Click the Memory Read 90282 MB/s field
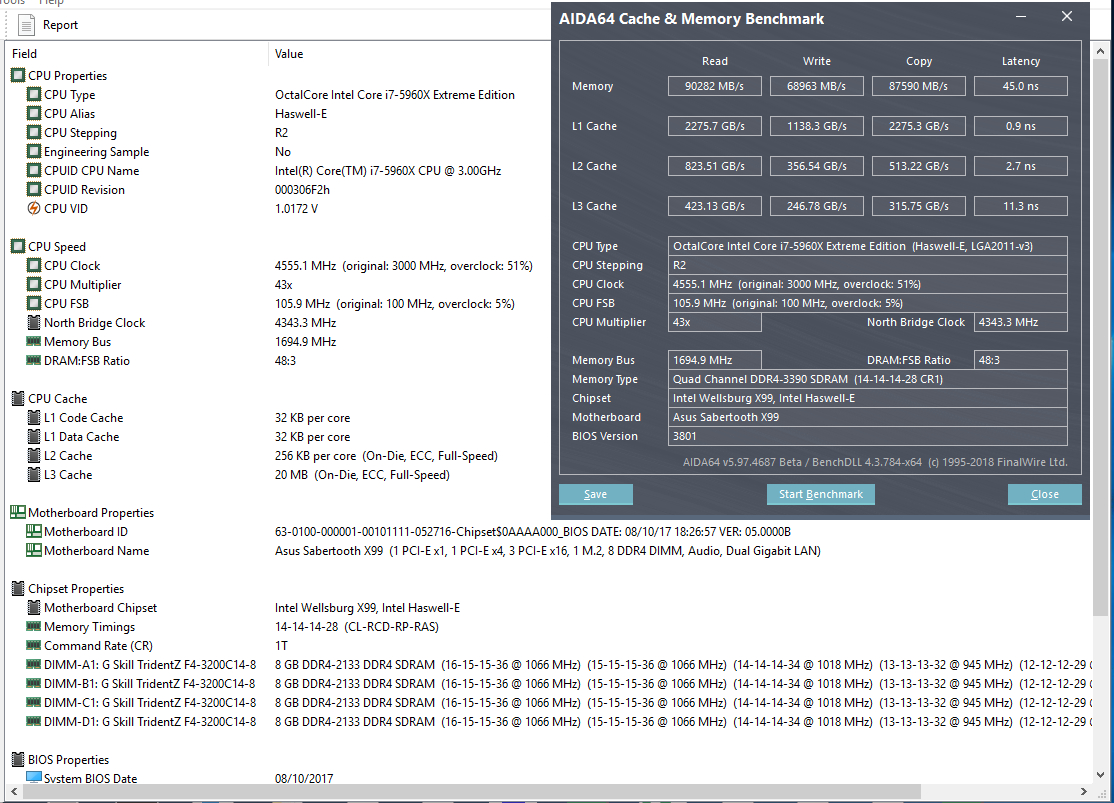The width and height of the screenshot is (1114, 803). pyautogui.click(x=715, y=86)
